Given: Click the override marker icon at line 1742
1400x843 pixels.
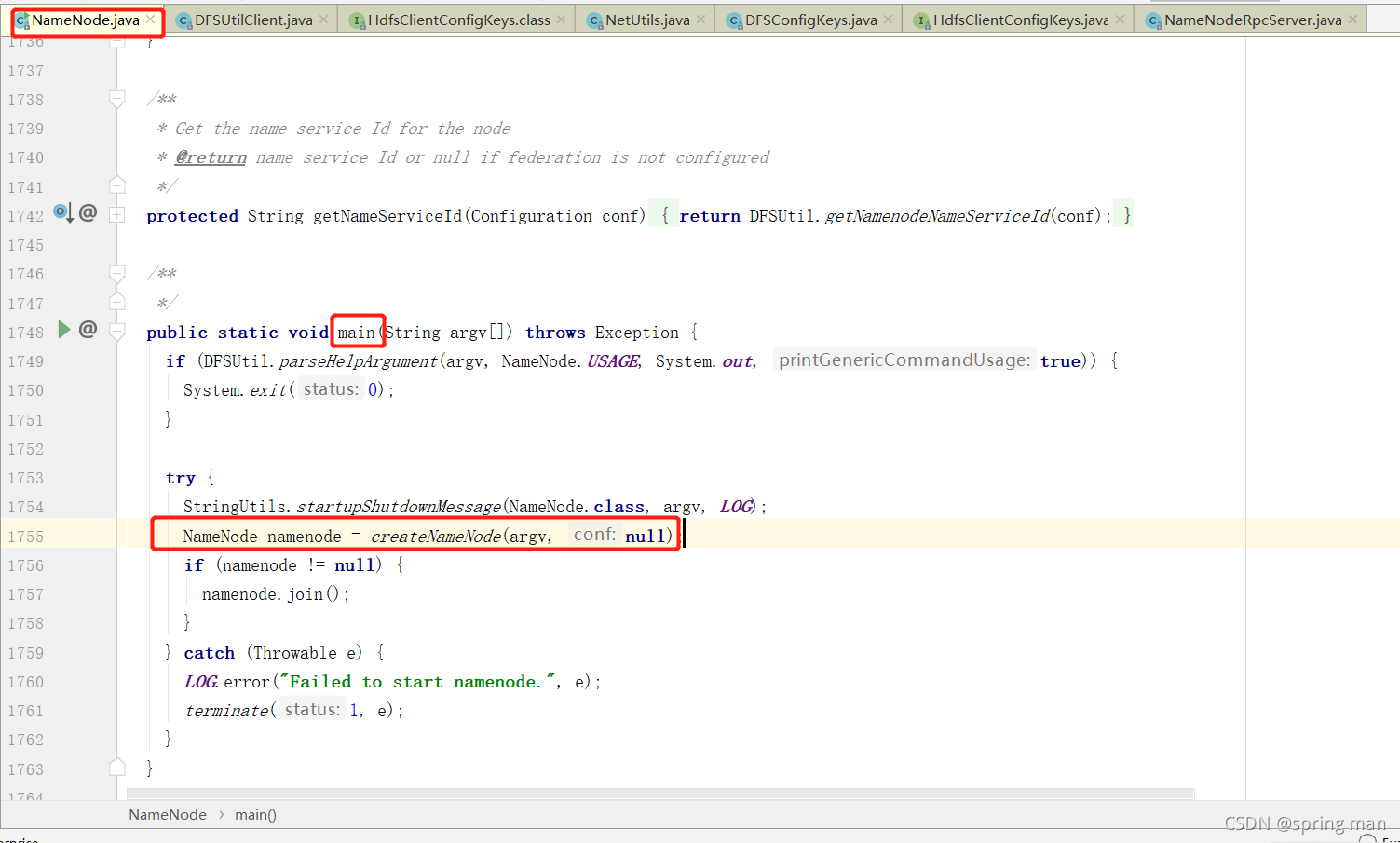Looking at the screenshot, I should [62, 213].
